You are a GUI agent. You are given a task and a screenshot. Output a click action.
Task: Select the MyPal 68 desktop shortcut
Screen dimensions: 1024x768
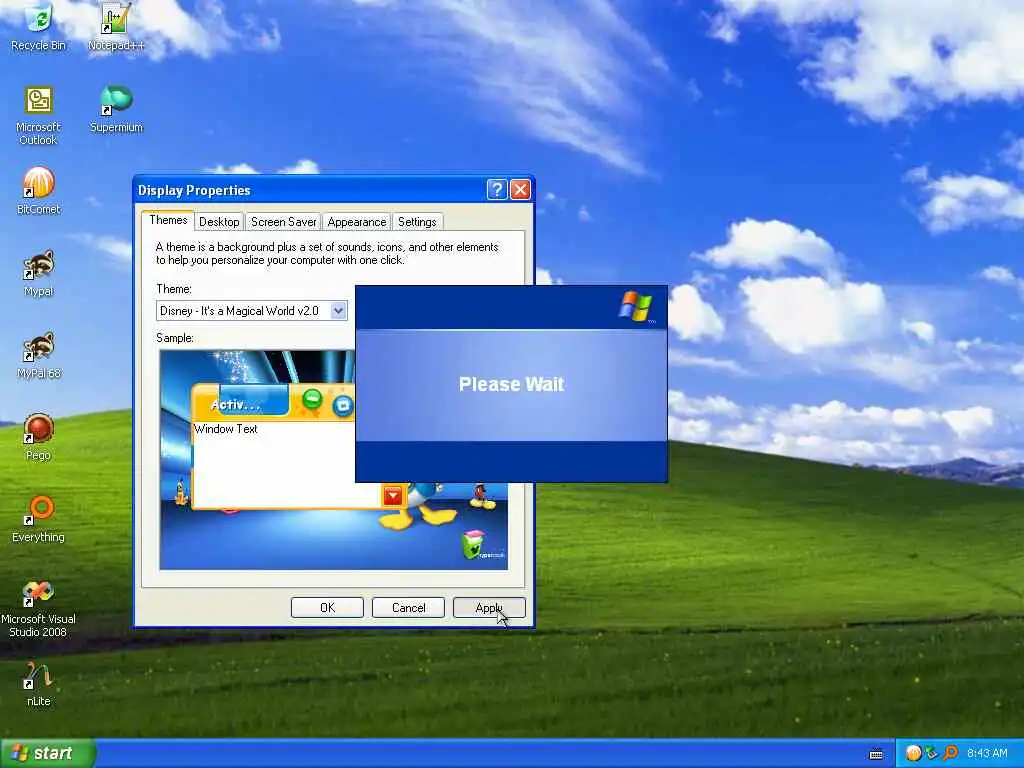38,355
